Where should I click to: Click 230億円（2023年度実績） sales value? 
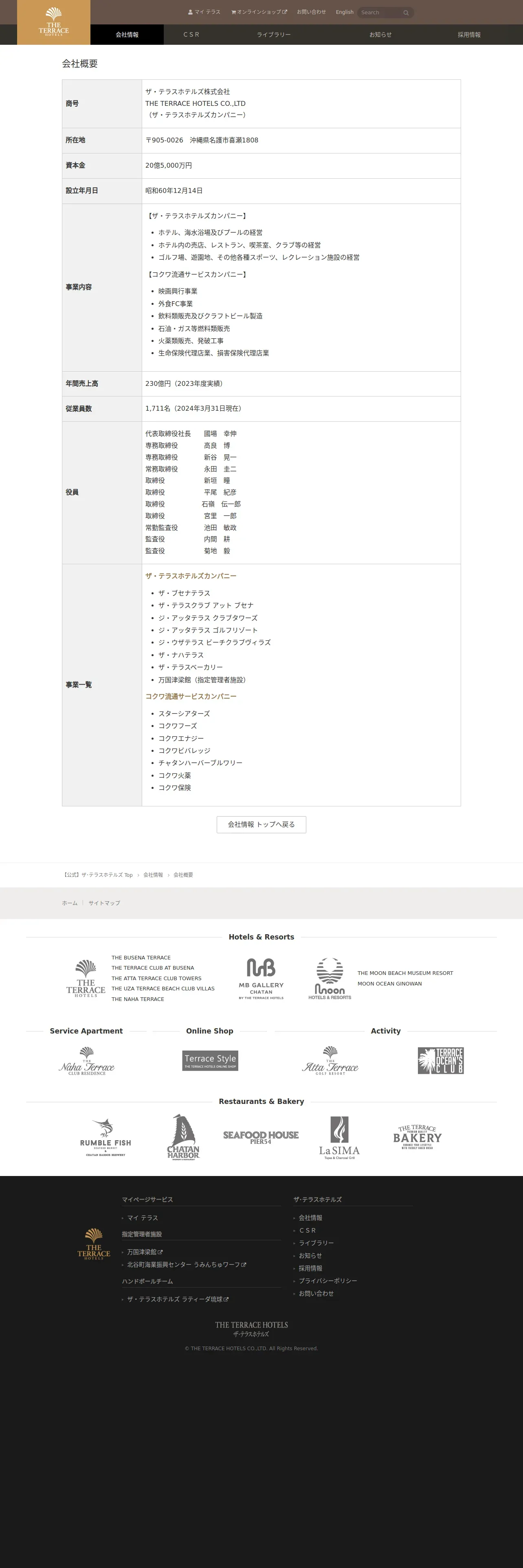[186, 383]
